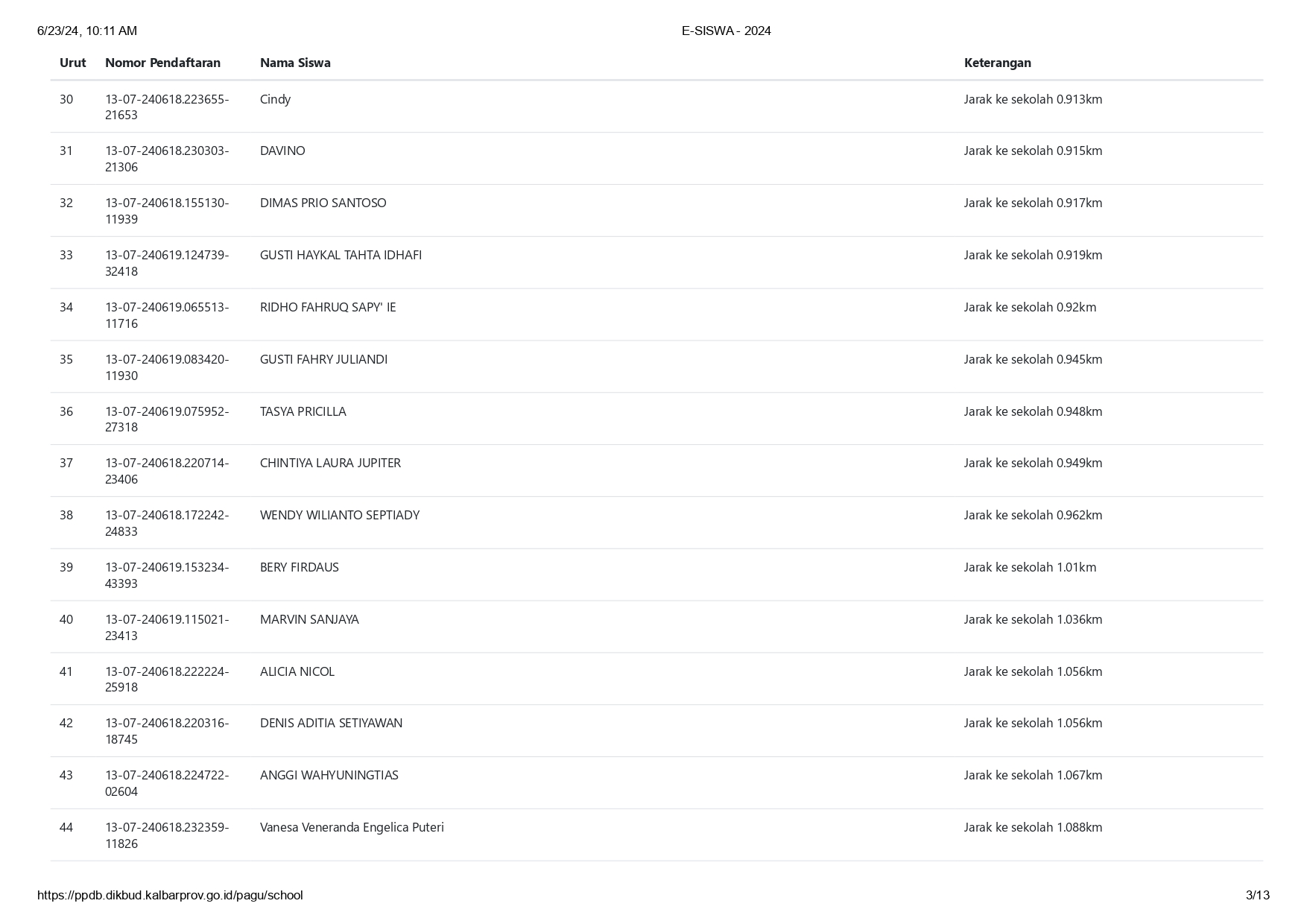Select the name BERY FIRDAUS
The width and height of the screenshot is (1307, 924).
tap(299, 567)
